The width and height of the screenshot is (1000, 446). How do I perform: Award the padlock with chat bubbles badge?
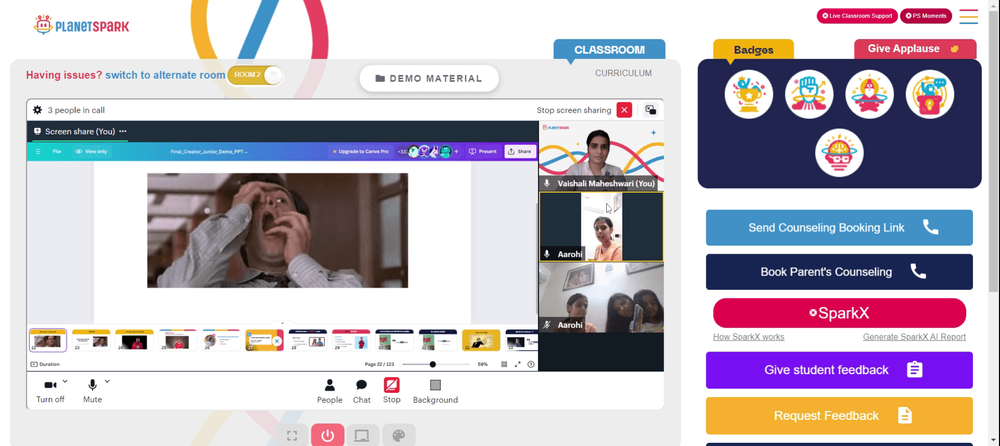pos(930,94)
